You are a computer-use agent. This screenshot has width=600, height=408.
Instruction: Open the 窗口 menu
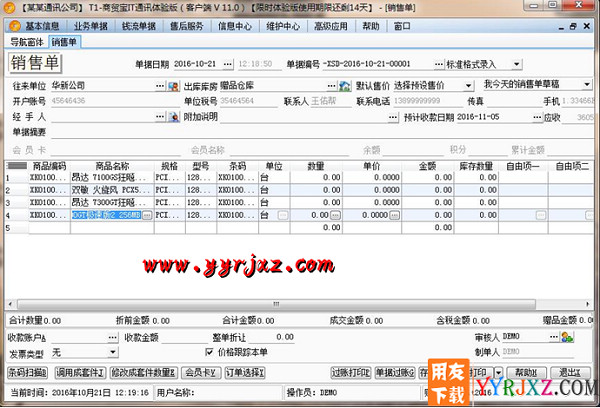click(x=402, y=26)
